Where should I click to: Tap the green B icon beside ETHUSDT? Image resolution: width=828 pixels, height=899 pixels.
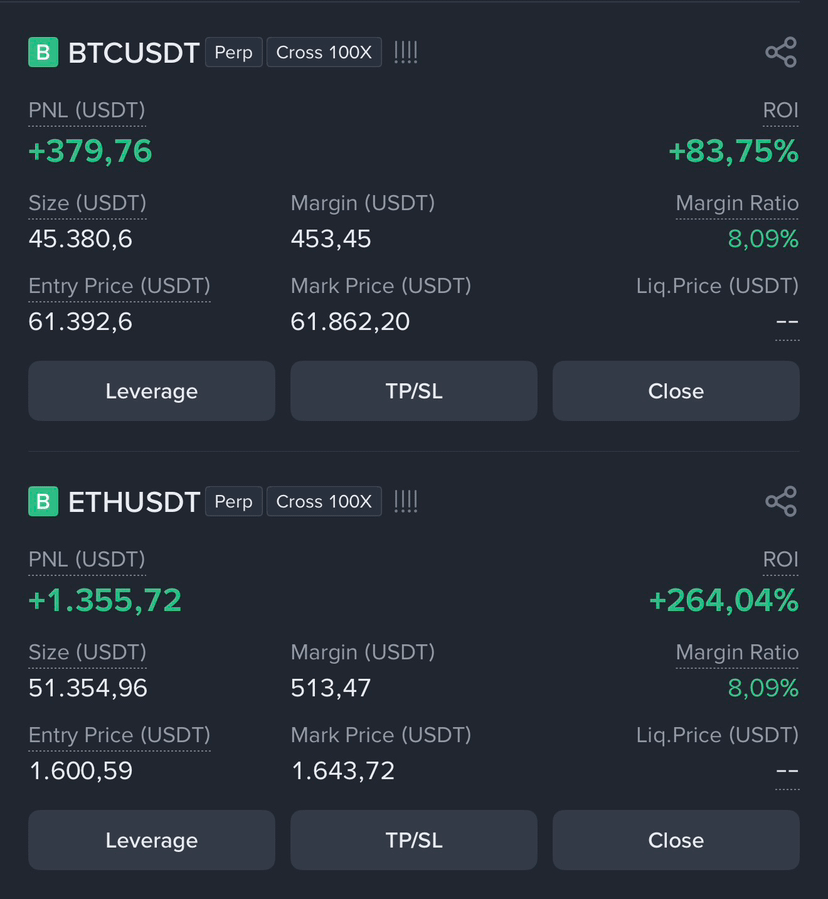(x=43, y=501)
